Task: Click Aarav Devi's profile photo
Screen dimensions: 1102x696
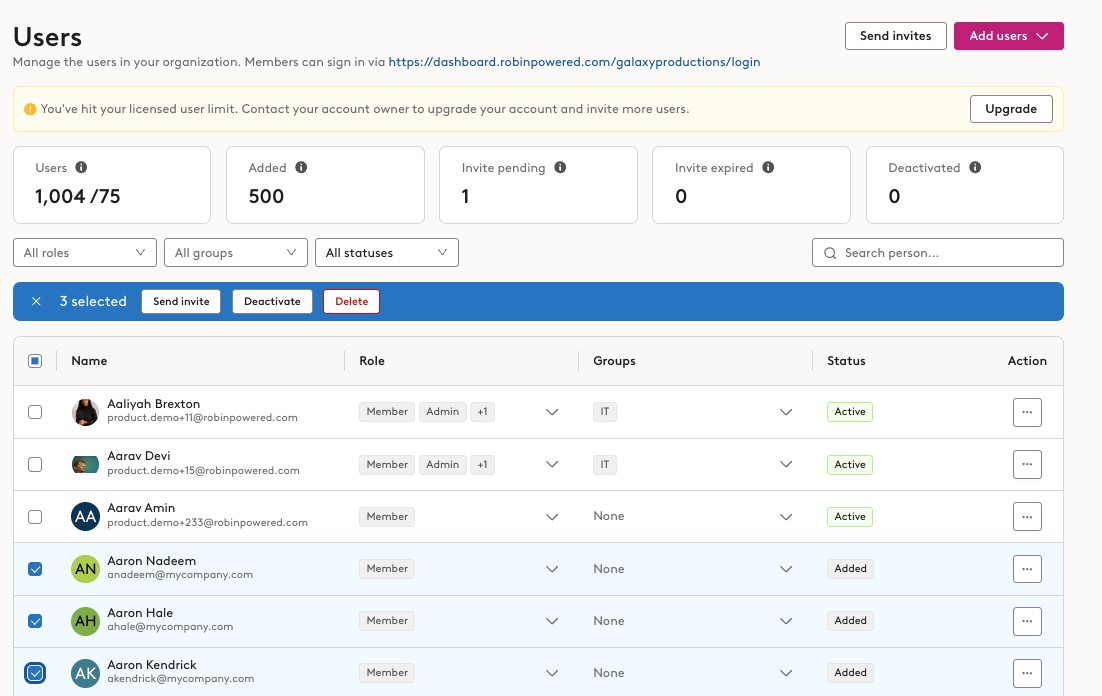Action: pos(86,465)
